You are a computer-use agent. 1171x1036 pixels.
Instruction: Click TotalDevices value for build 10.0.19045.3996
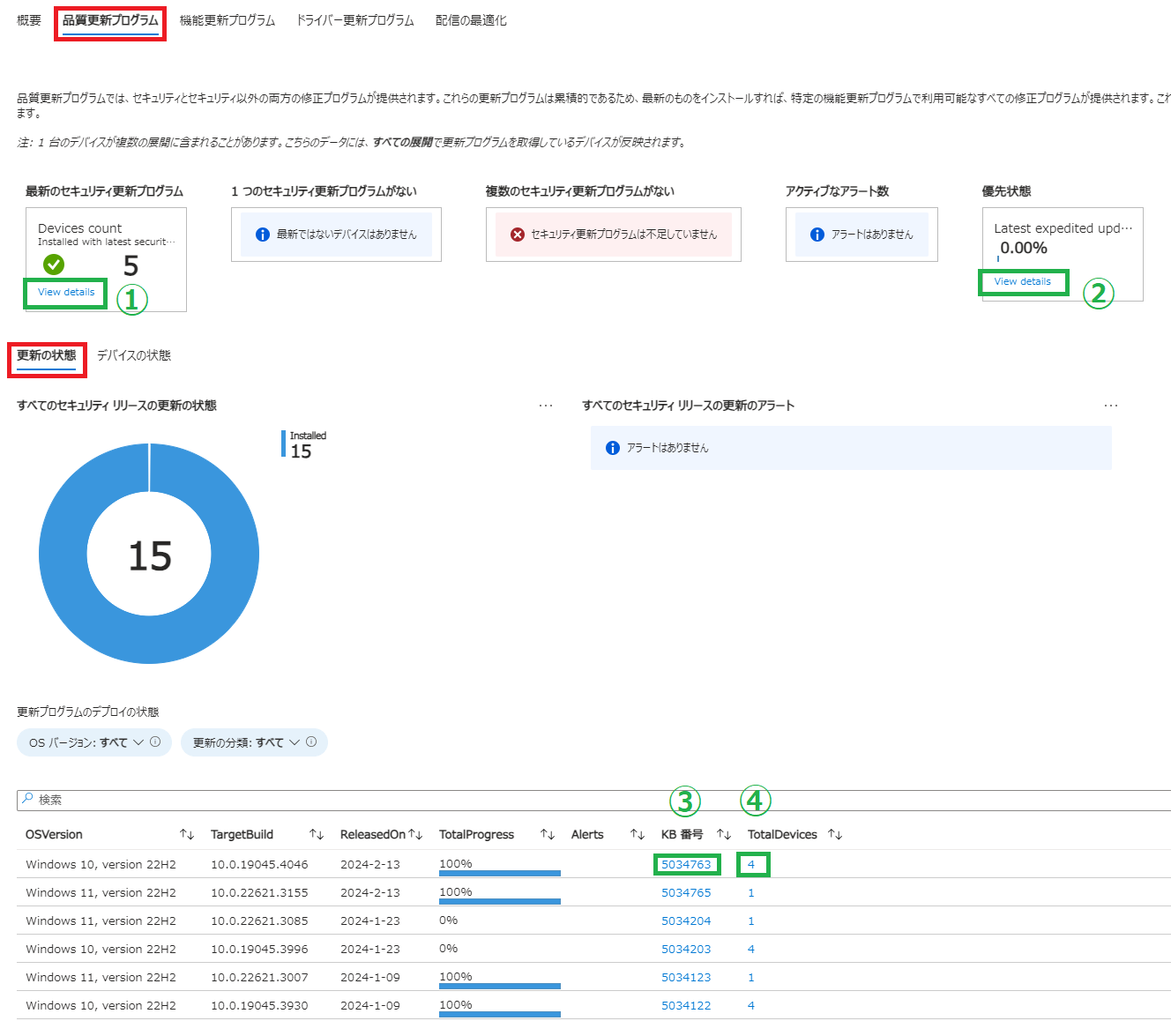(x=751, y=949)
